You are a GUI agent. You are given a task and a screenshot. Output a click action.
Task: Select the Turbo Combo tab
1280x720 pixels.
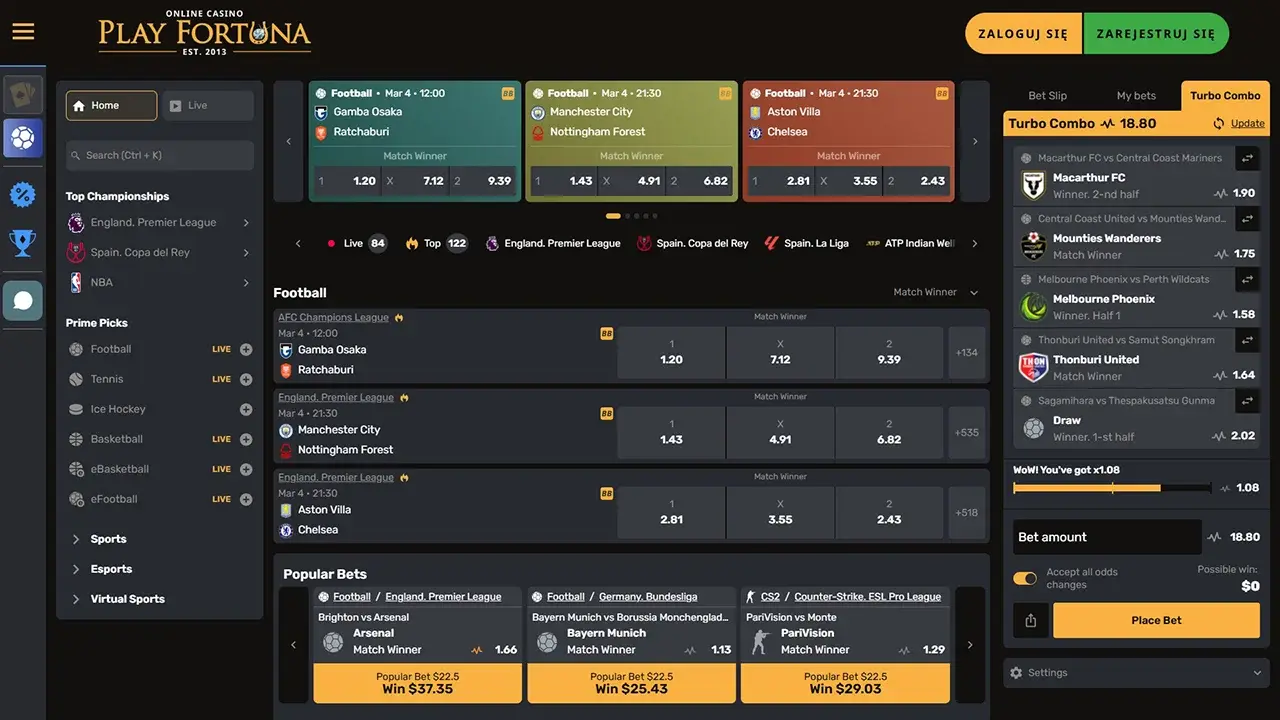point(1225,96)
